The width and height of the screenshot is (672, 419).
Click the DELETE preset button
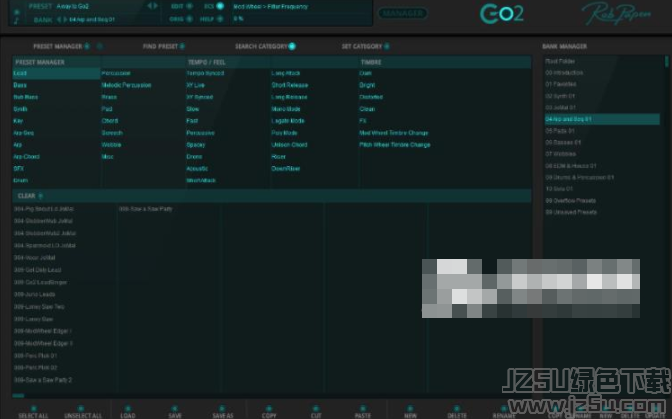[457, 412]
